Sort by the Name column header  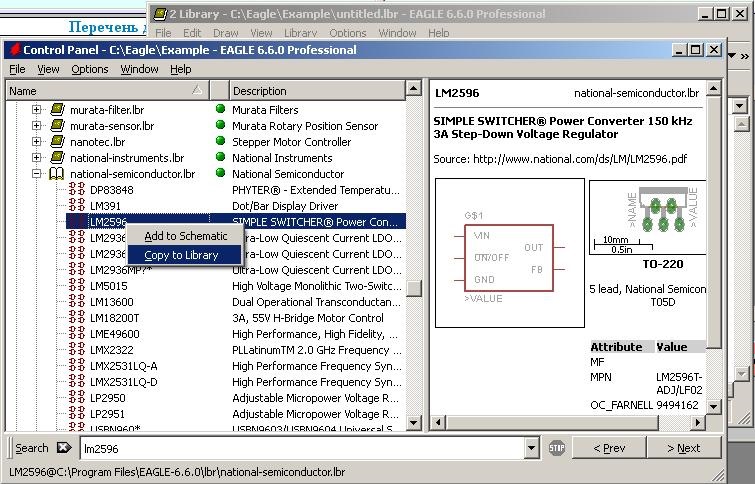107,91
